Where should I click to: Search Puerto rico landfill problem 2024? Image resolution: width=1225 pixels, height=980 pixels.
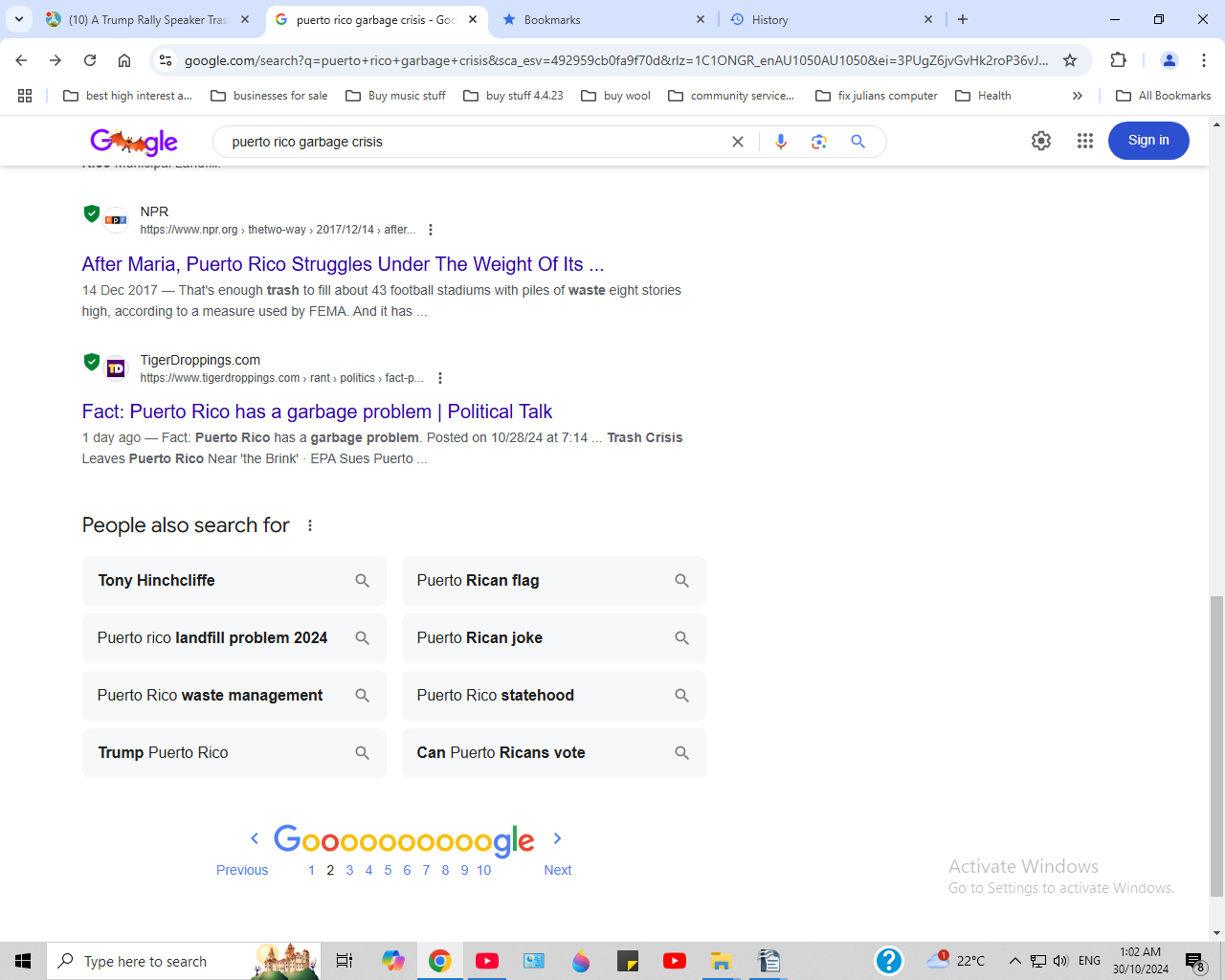[234, 638]
